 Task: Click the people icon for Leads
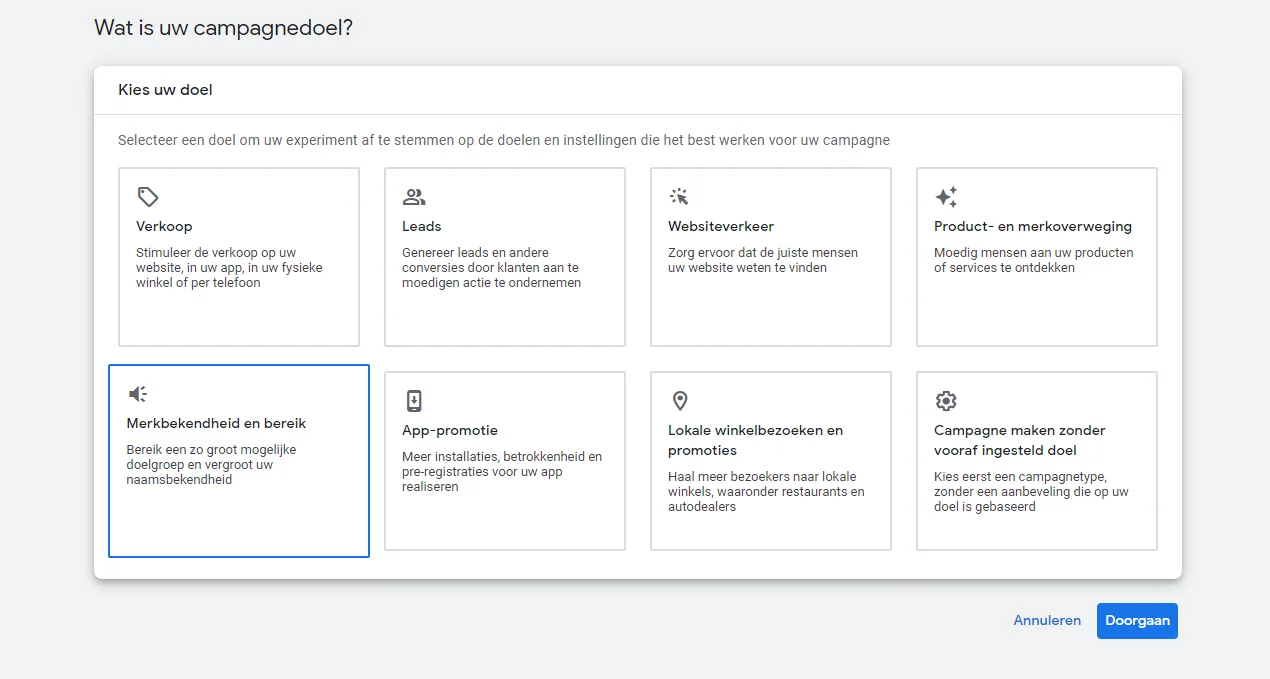coord(414,197)
